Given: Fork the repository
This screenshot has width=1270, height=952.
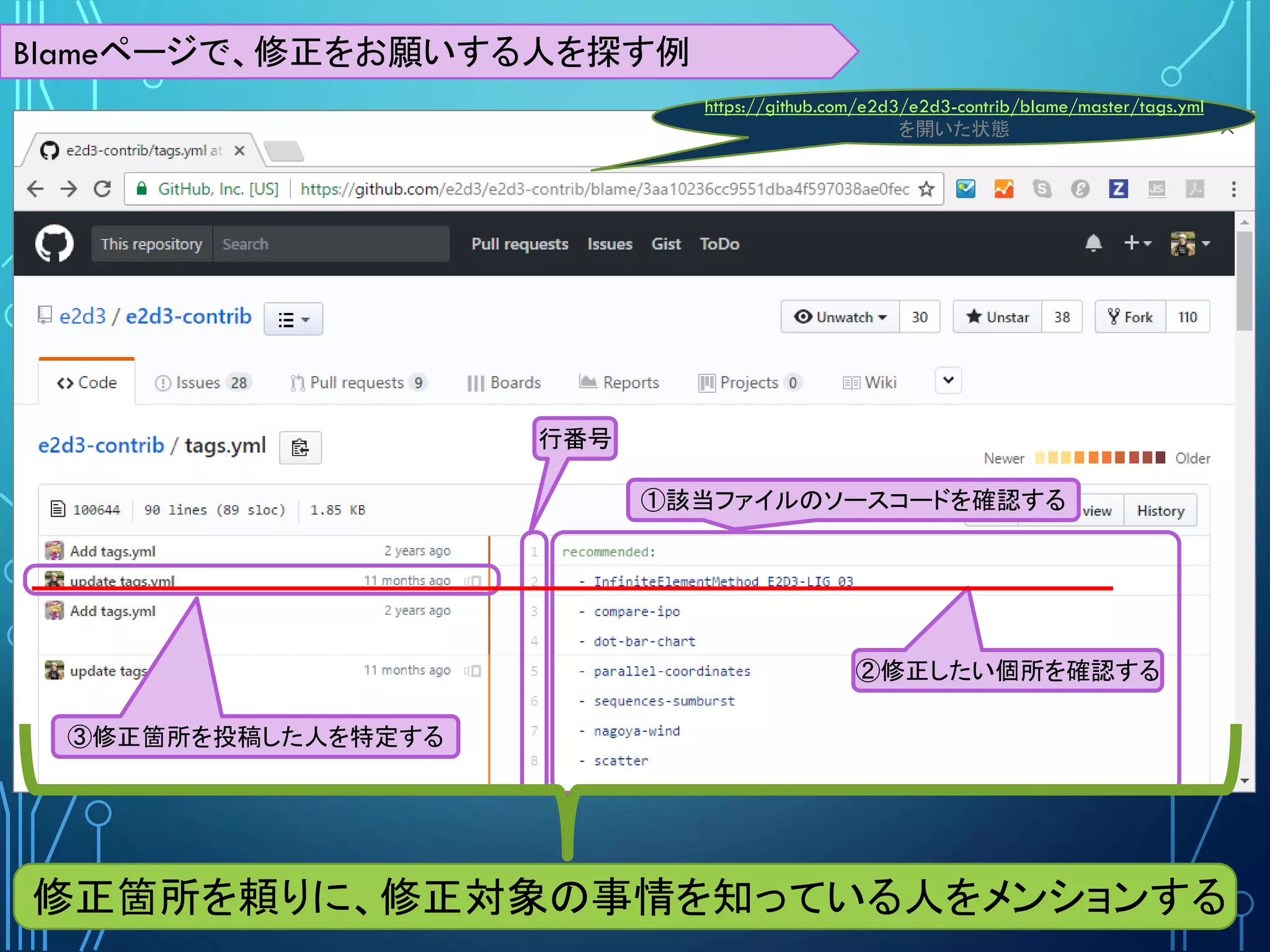Looking at the screenshot, I should tap(1130, 317).
